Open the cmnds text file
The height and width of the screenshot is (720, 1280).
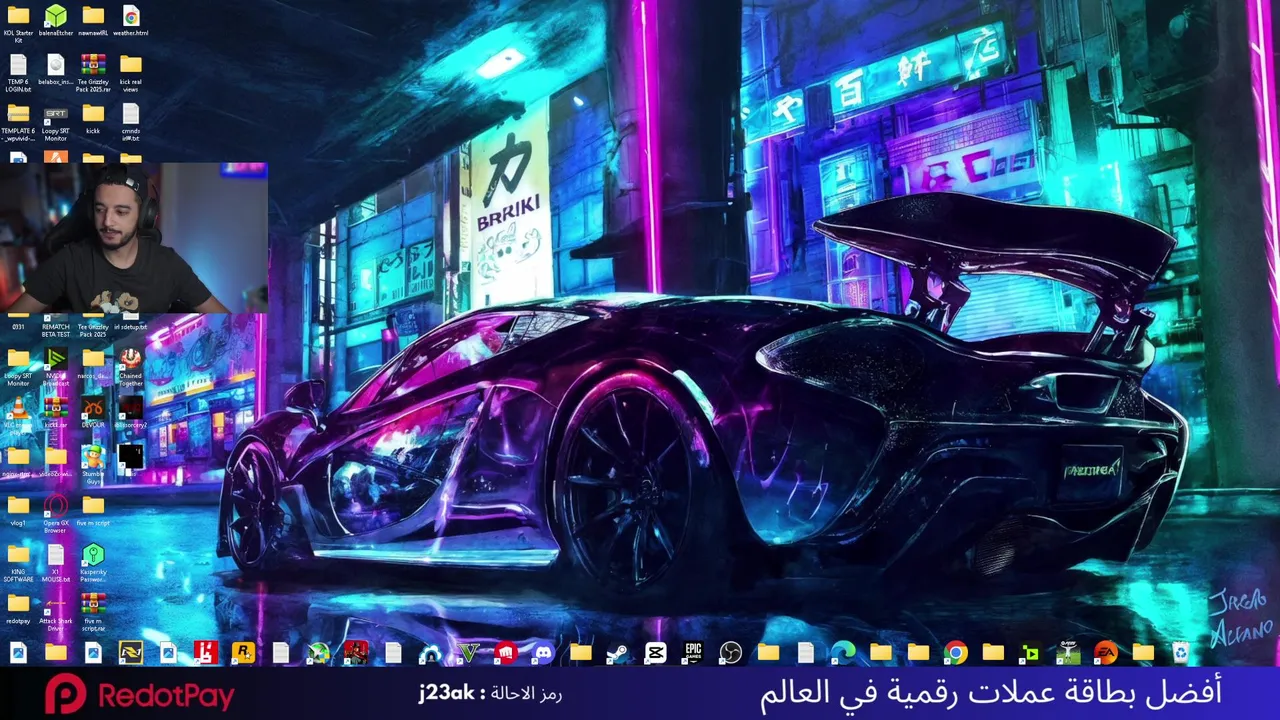[131, 122]
